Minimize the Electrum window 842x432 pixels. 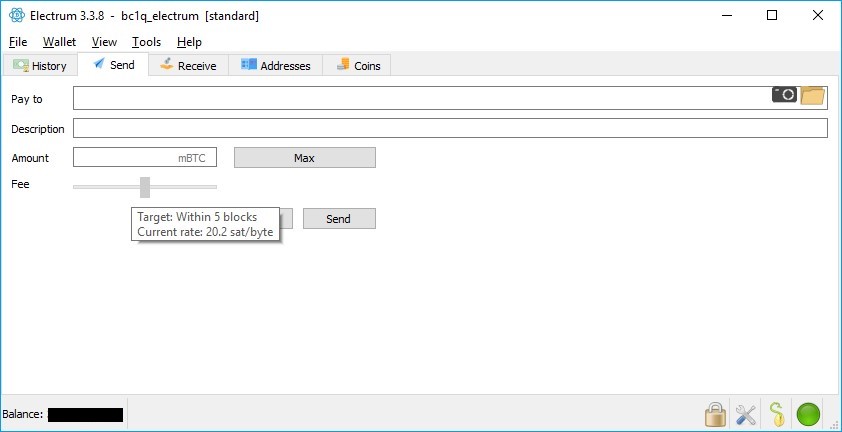(x=726, y=16)
